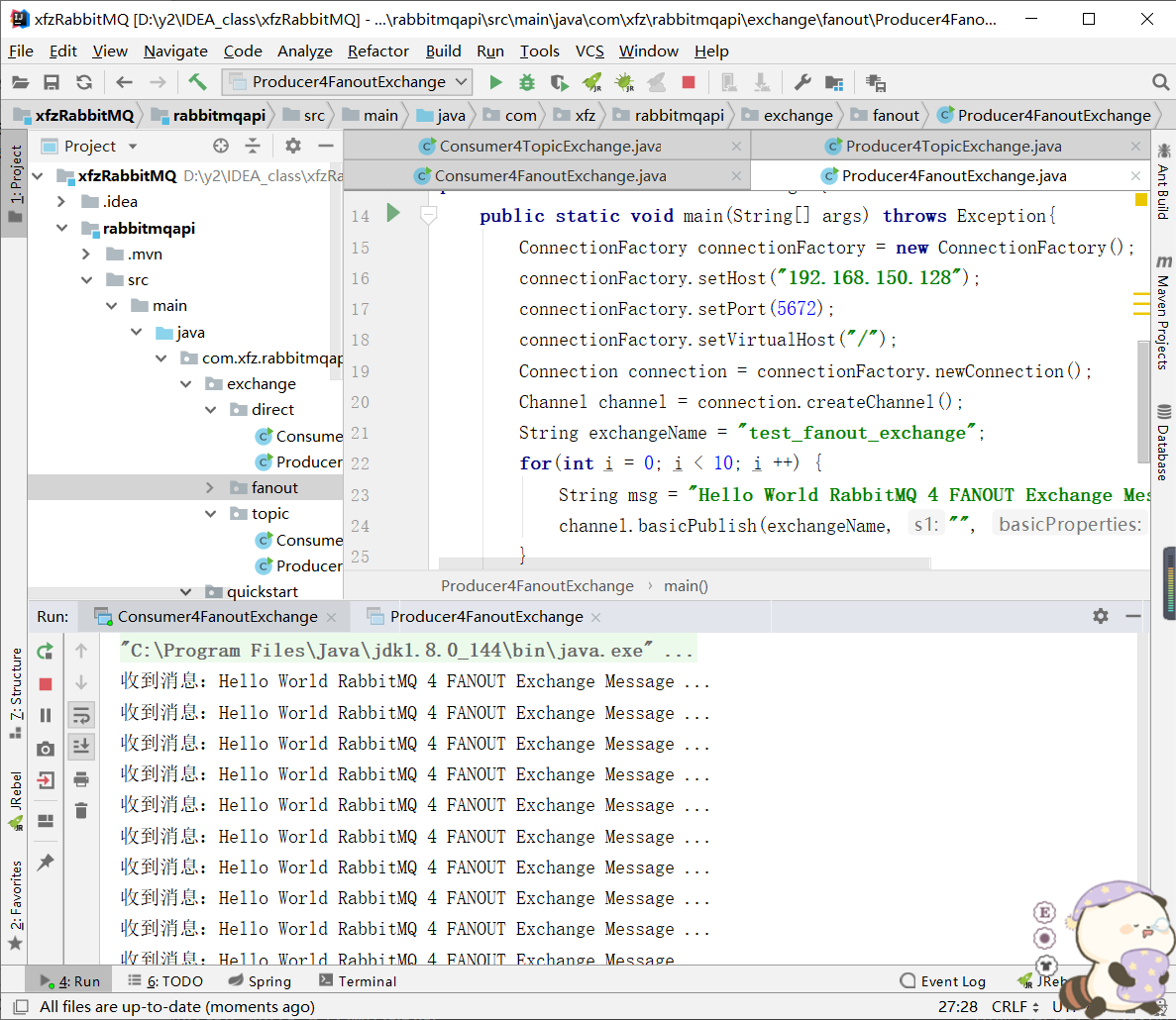1176x1020 pixels.
Task: Collapse the rabbitmqapi module node
Action: coord(61,228)
